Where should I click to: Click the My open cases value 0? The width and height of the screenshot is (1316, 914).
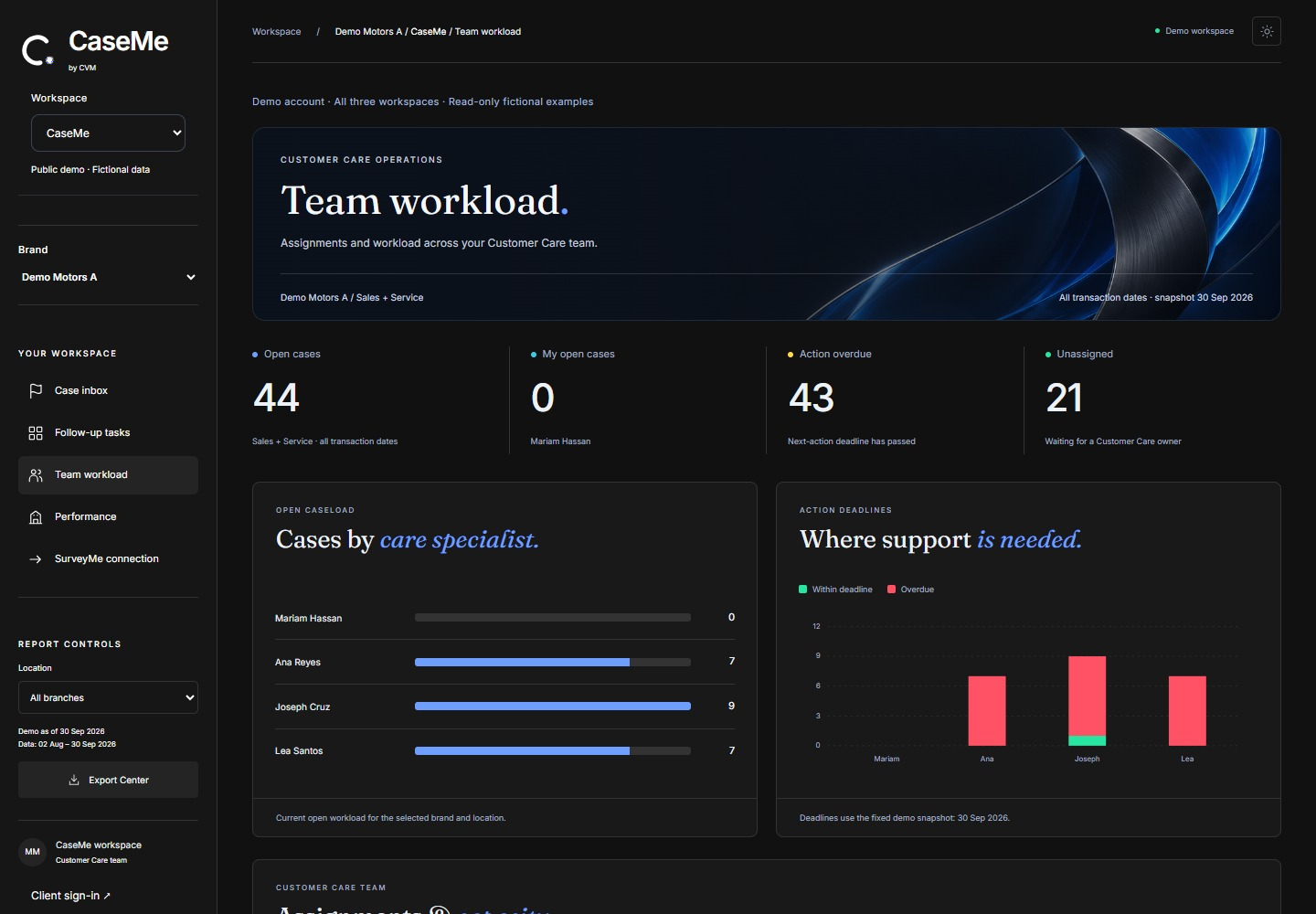[543, 398]
